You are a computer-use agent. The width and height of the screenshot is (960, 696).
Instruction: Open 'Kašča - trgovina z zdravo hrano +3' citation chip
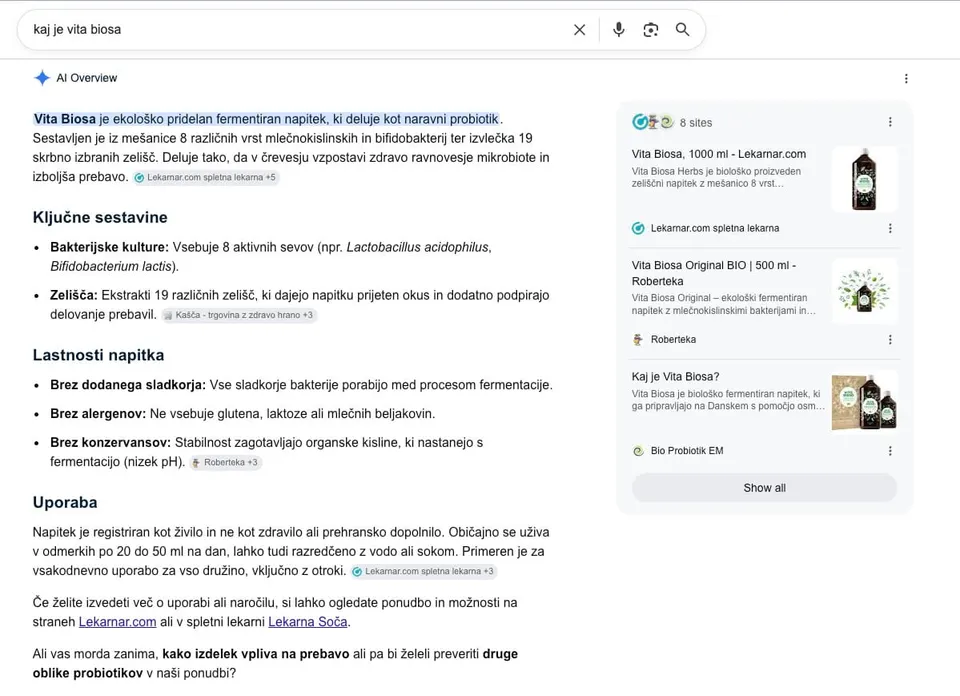point(239,315)
